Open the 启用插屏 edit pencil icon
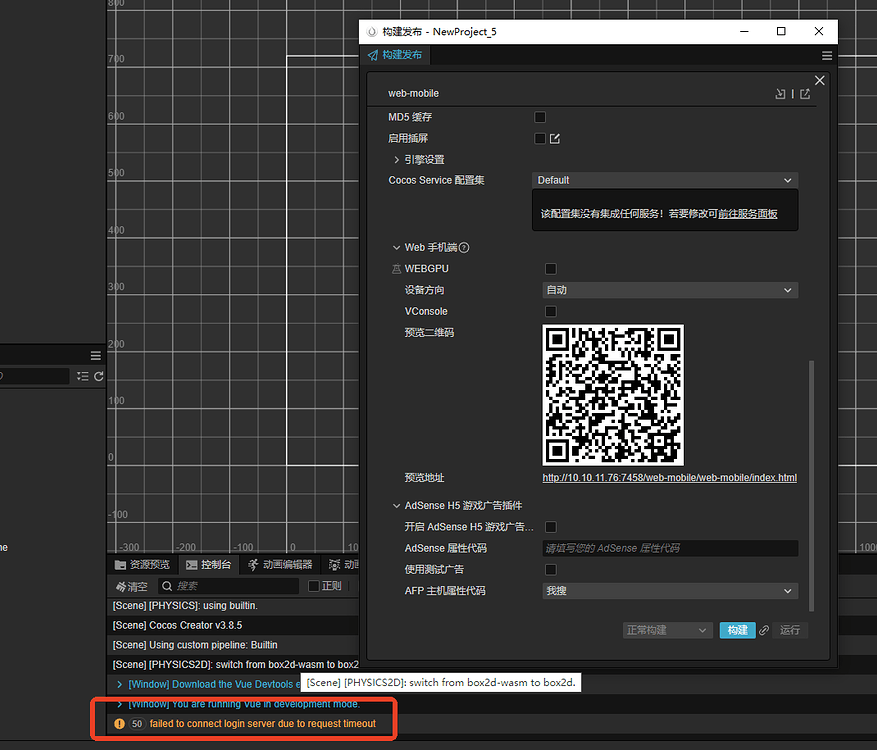The image size is (877, 750). pyautogui.click(x=553, y=138)
